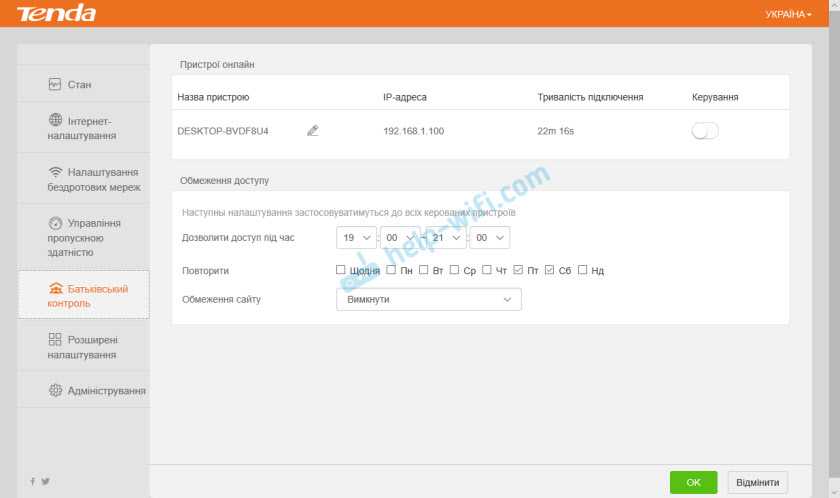Click the pencil icon to rename DESKTOP-BVDF8U4
The image size is (840, 498).
click(x=313, y=131)
